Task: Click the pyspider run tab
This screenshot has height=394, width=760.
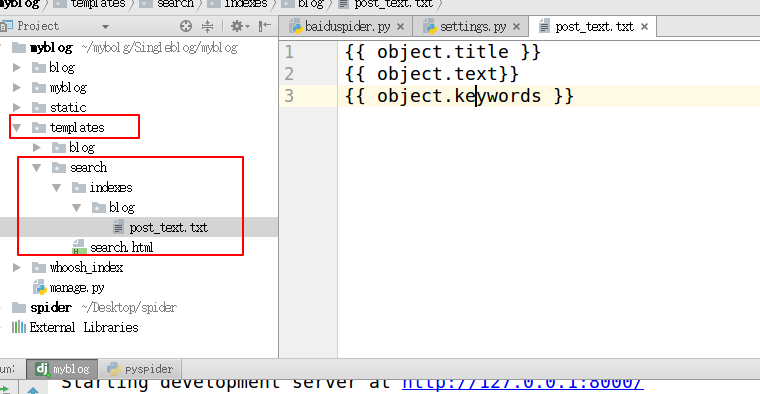Action: click(x=140, y=369)
